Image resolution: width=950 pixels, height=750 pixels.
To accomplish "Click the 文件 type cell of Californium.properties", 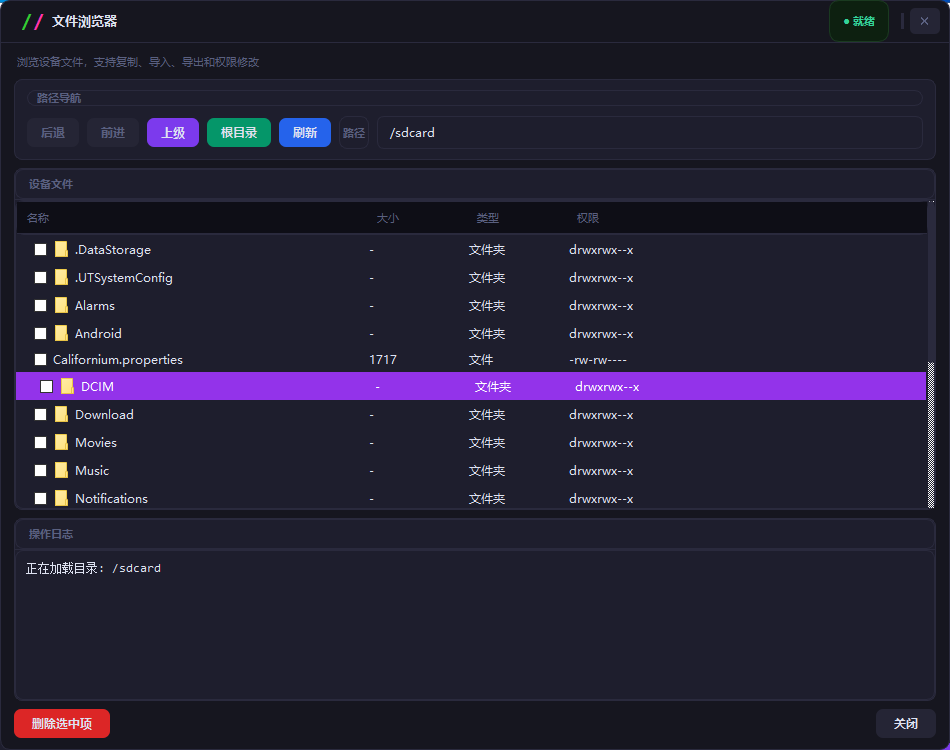I will (x=480, y=360).
